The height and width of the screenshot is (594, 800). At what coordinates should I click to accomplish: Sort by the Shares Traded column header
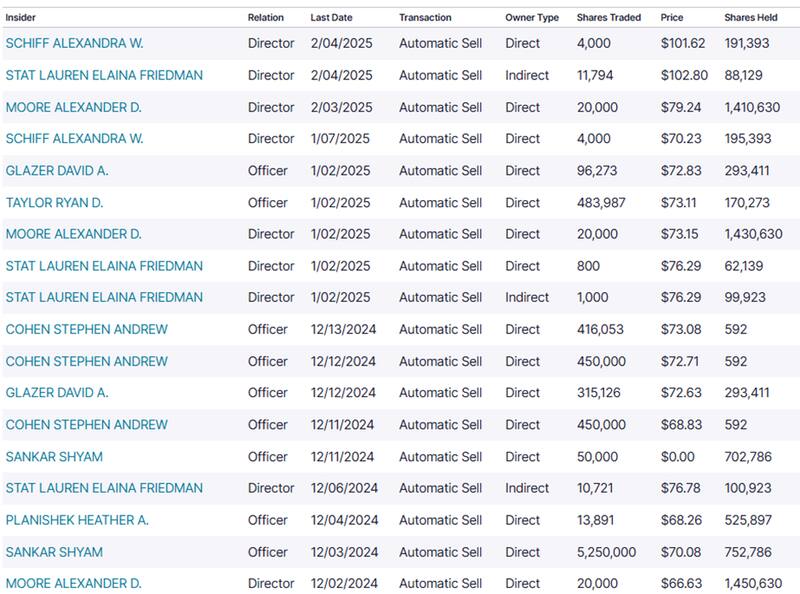click(610, 17)
